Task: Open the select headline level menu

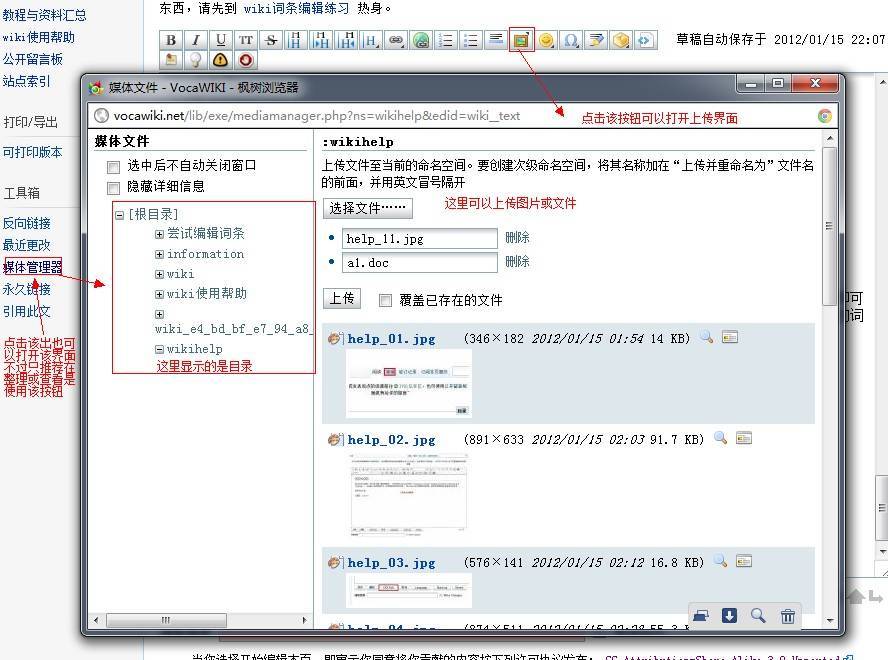Action: [x=371, y=40]
